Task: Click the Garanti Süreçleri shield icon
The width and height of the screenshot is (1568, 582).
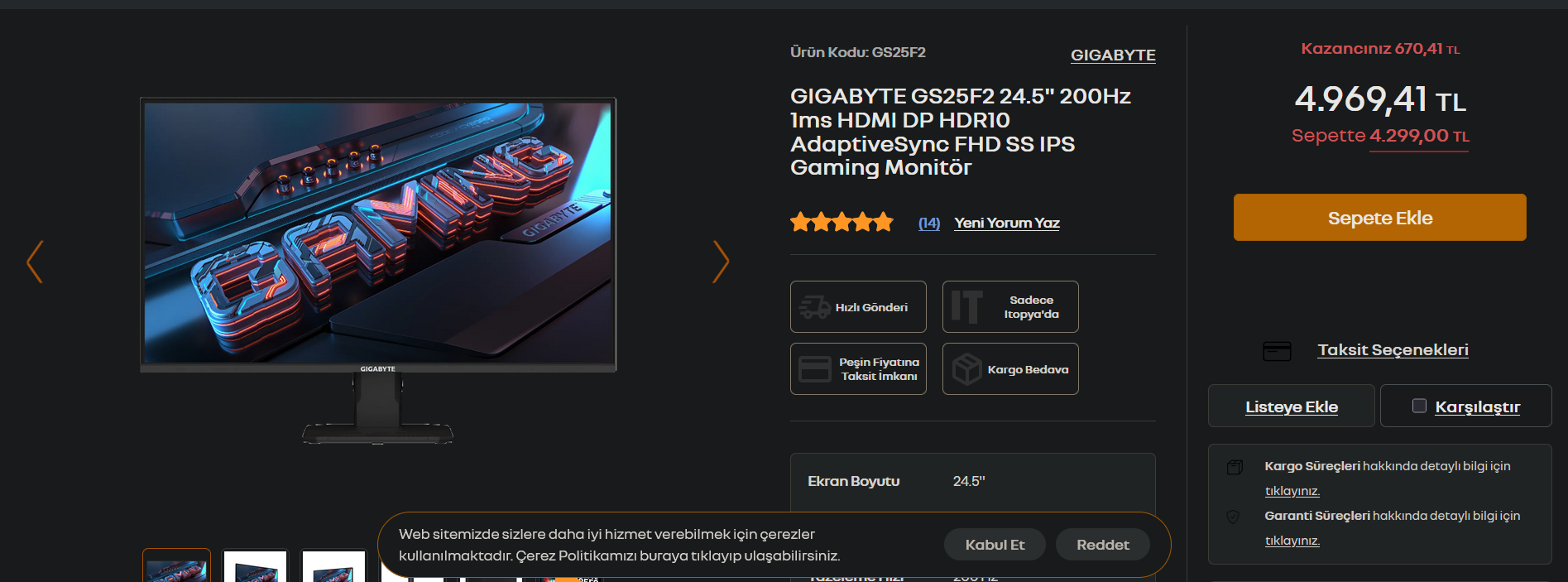Action: coord(1233,517)
